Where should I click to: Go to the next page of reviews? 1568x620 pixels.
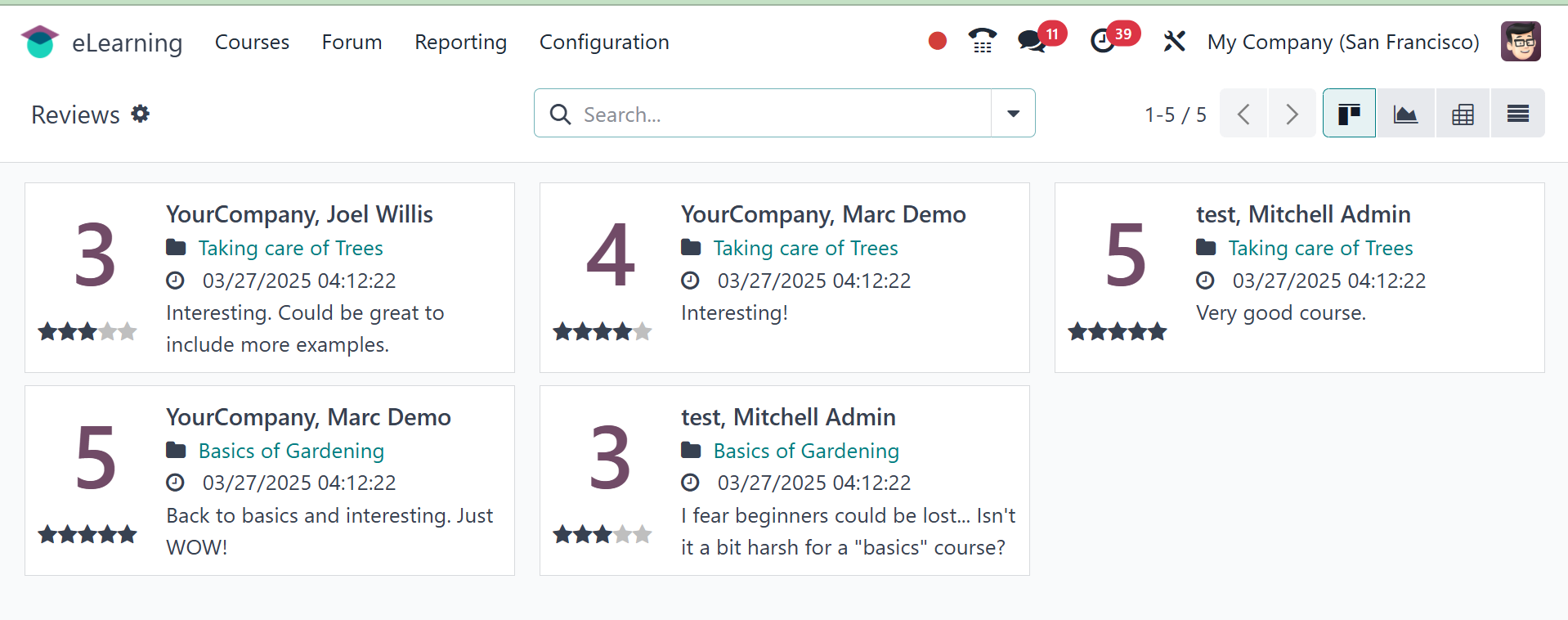coord(1292,114)
